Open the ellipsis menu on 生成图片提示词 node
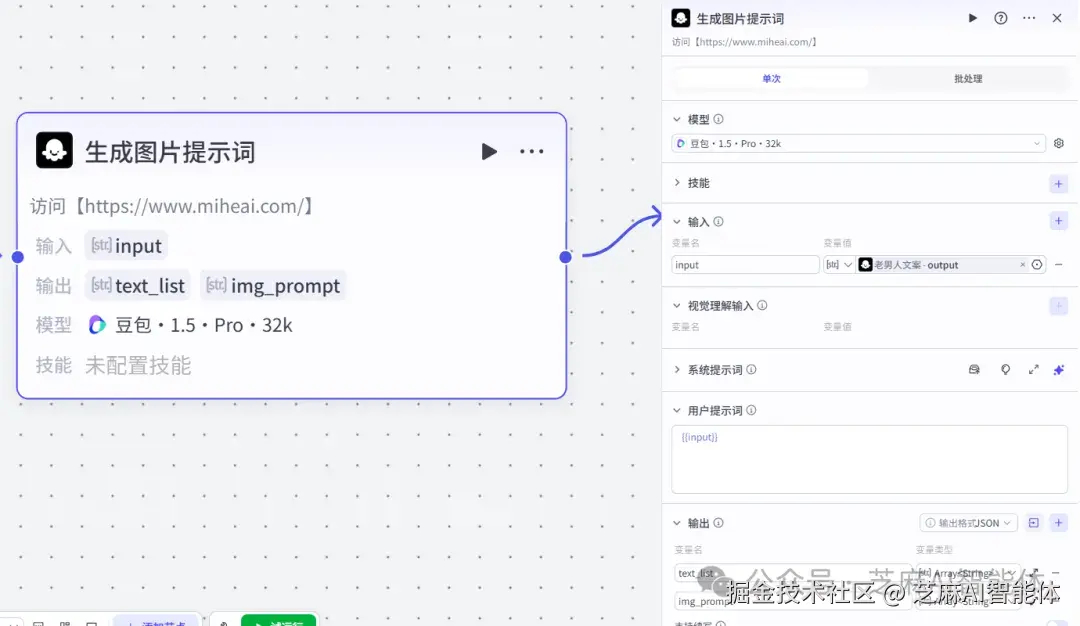The height and width of the screenshot is (626, 1080). (532, 151)
